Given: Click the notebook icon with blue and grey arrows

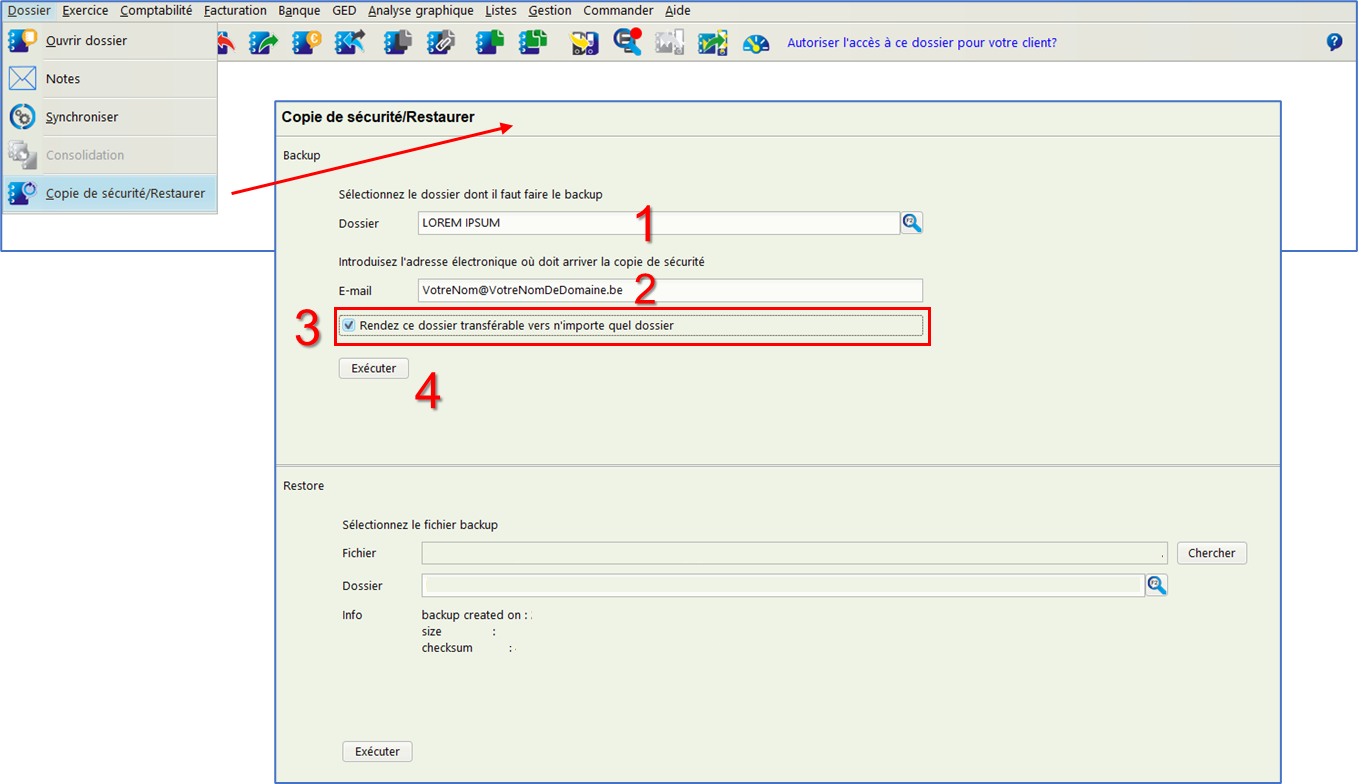Looking at the screenshot, I should [351, 42].
